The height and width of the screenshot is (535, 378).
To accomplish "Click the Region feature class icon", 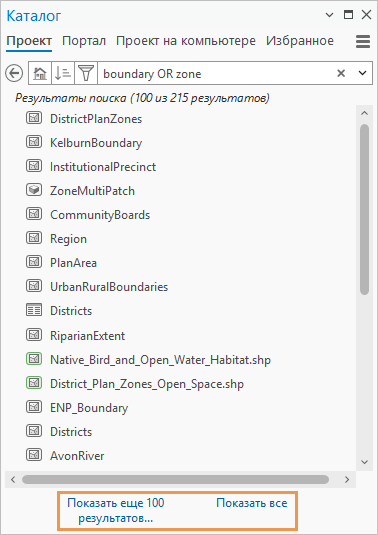I will (34, 238).
